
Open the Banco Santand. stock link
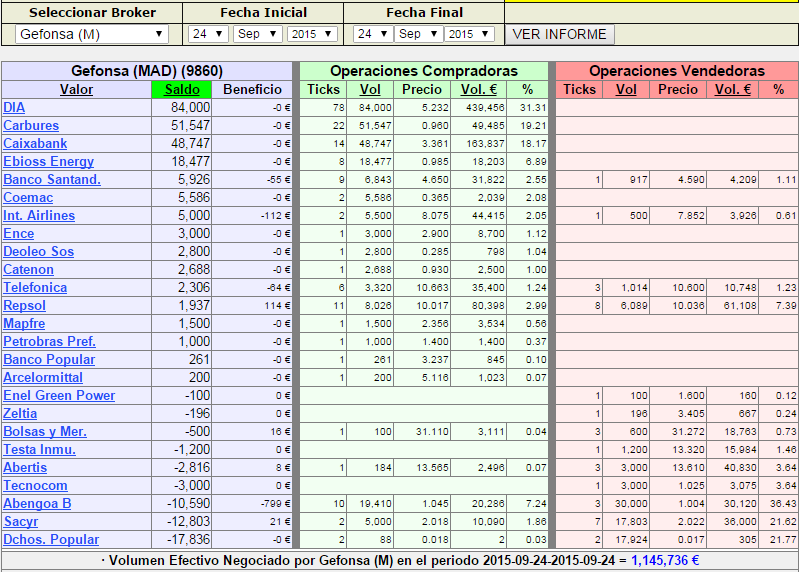[x=52, y=180]
